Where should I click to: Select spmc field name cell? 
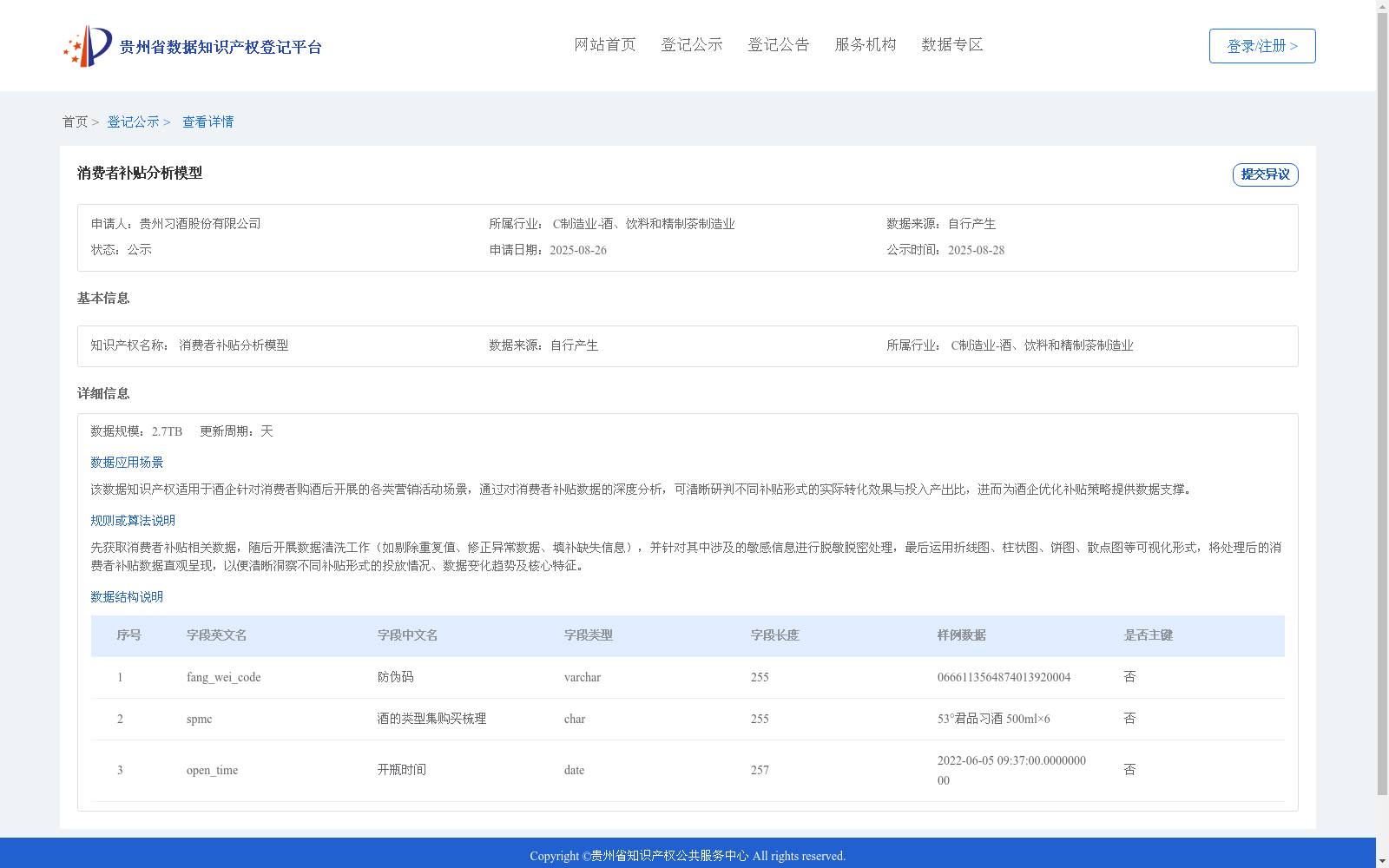[x=199, y=719]
